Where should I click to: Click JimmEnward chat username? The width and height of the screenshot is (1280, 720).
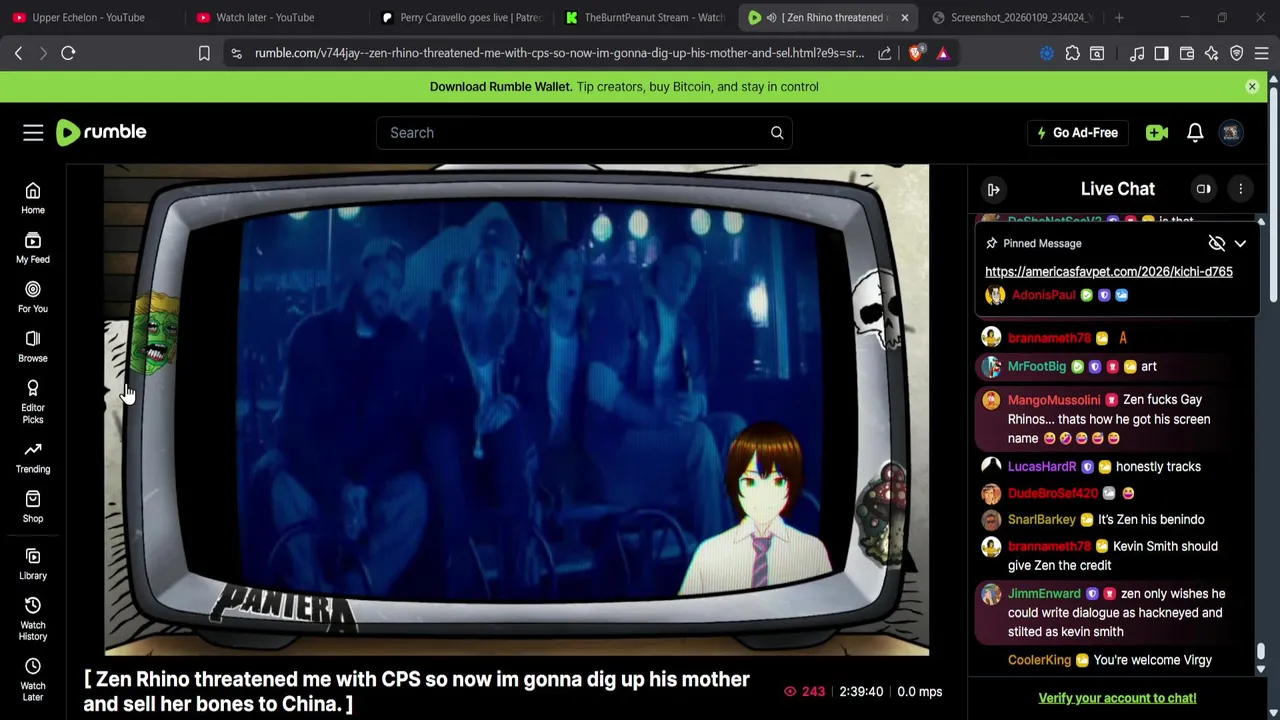point(1044,593)
